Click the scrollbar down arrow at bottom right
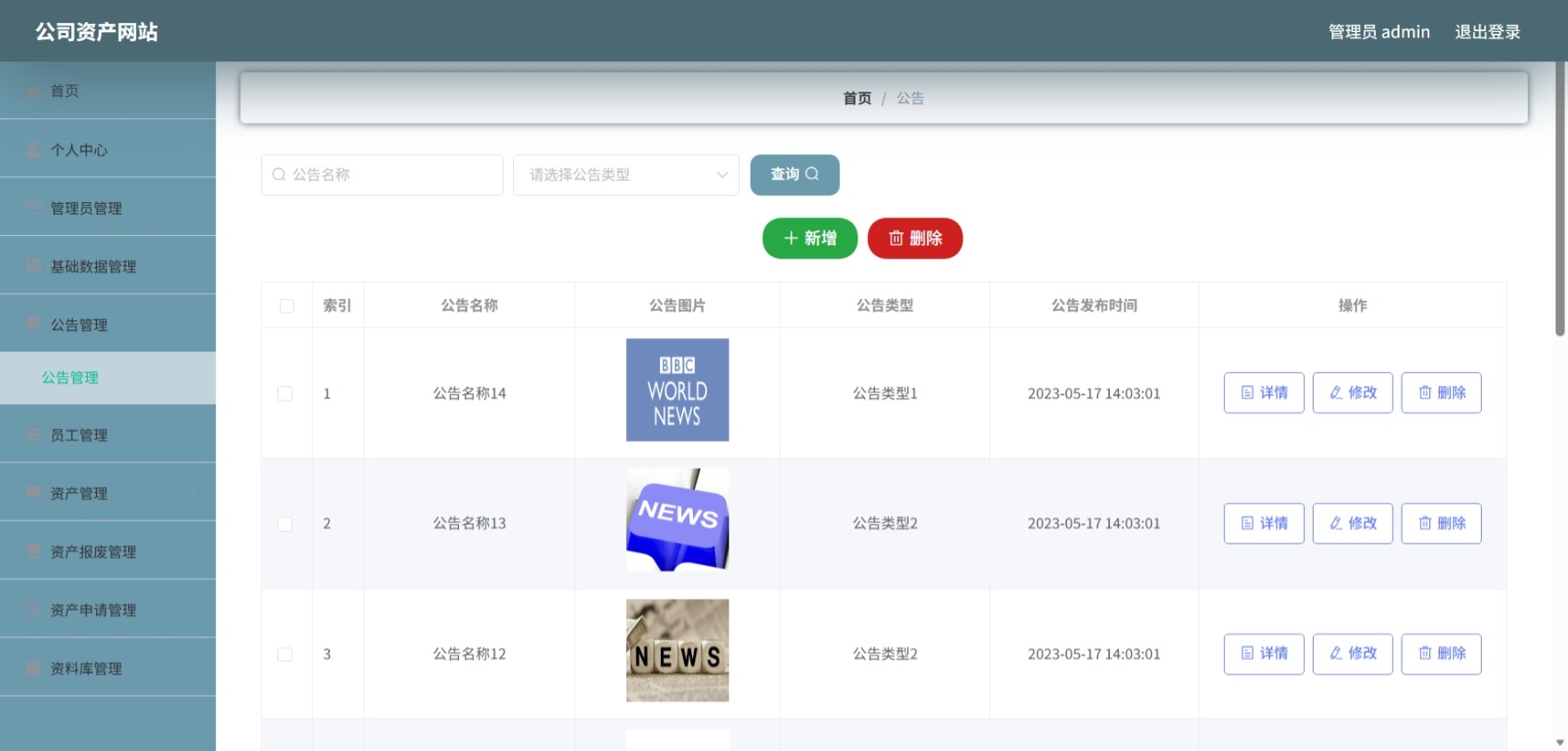The height and width of the screenshot is (751, 1568). [x=1560, y=742]
